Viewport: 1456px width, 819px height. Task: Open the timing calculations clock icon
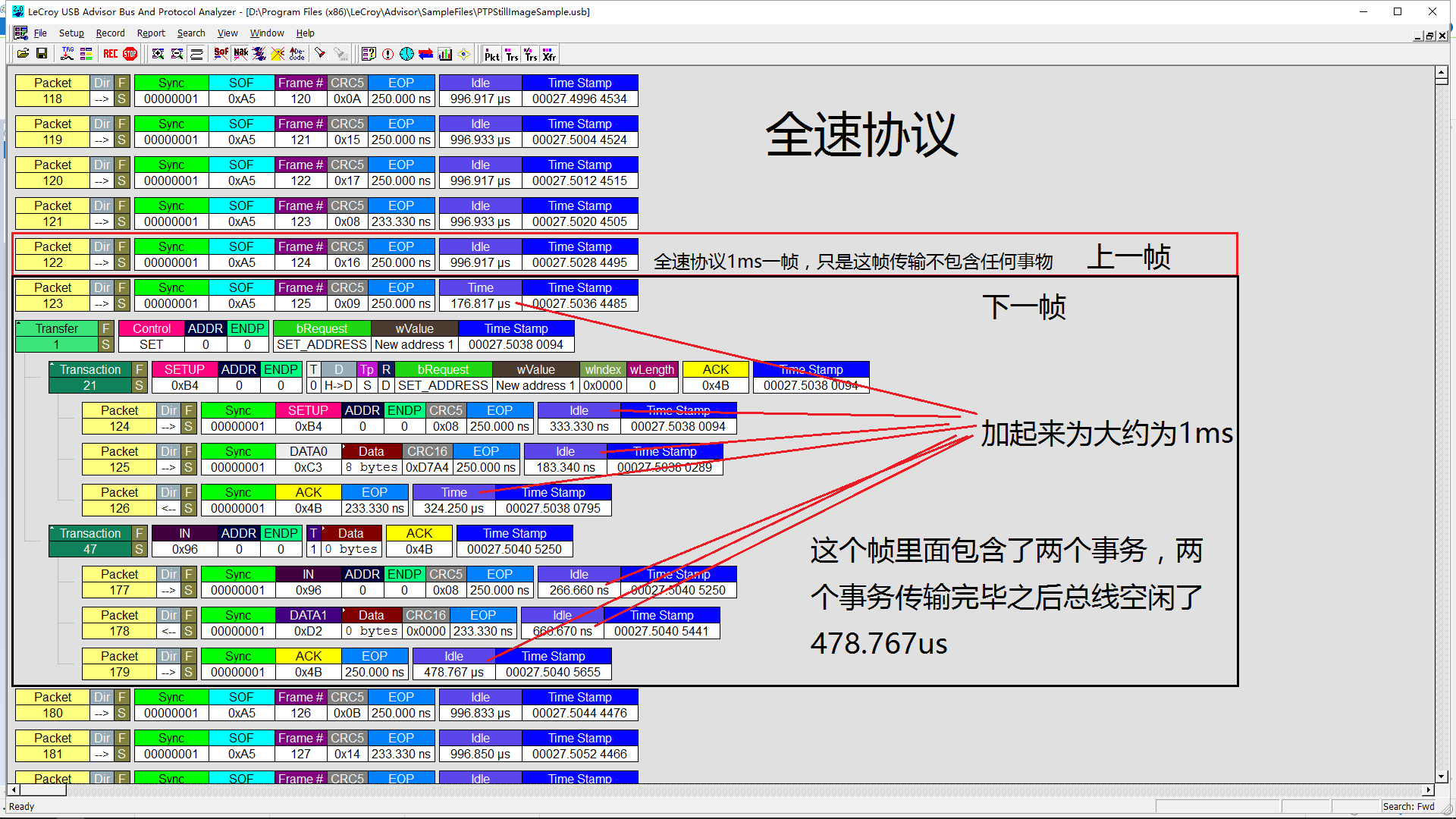[x=406, y=53]
